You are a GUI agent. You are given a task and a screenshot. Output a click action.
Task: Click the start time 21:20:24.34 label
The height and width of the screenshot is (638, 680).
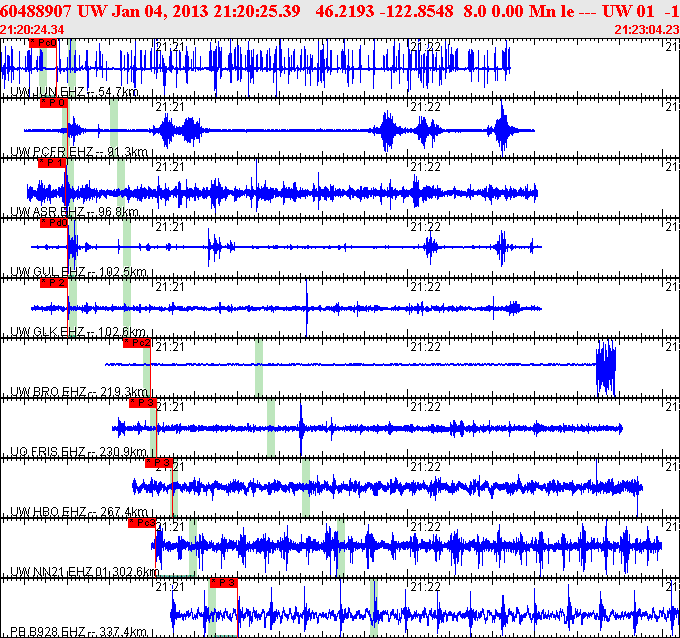[x=33, y=29]
